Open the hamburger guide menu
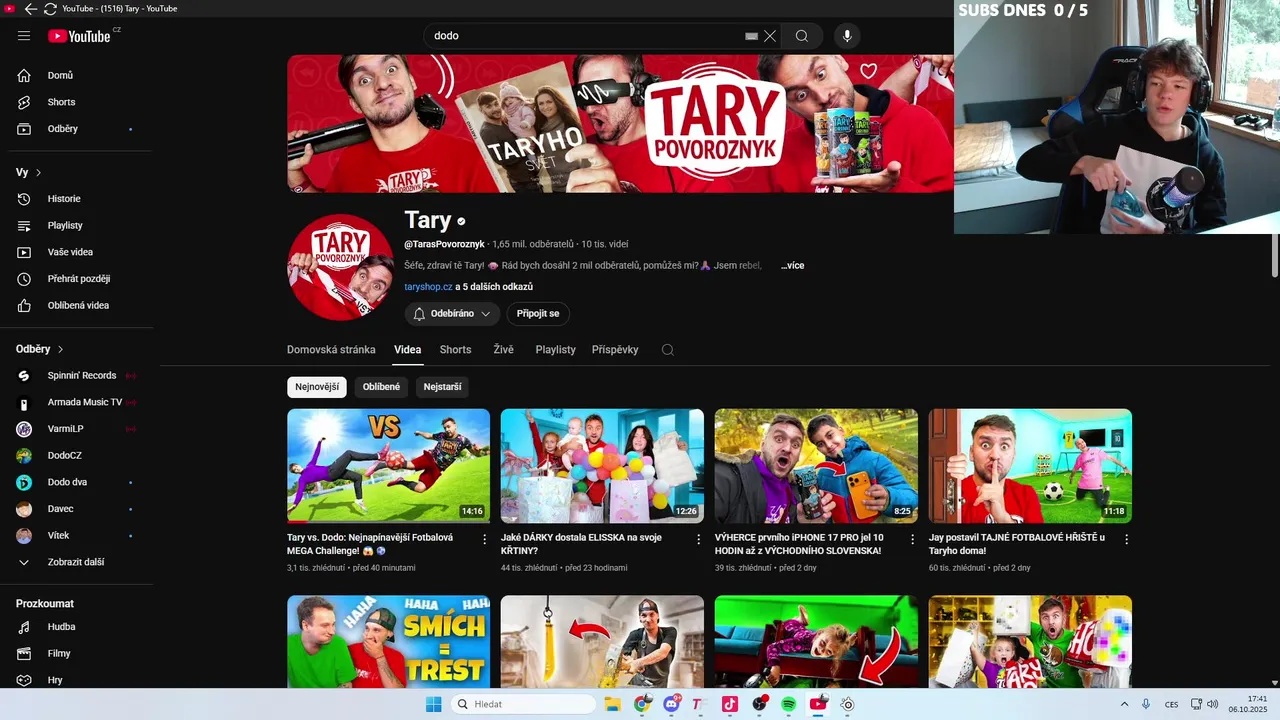1280x720 pixels. (x=24, y=36)
